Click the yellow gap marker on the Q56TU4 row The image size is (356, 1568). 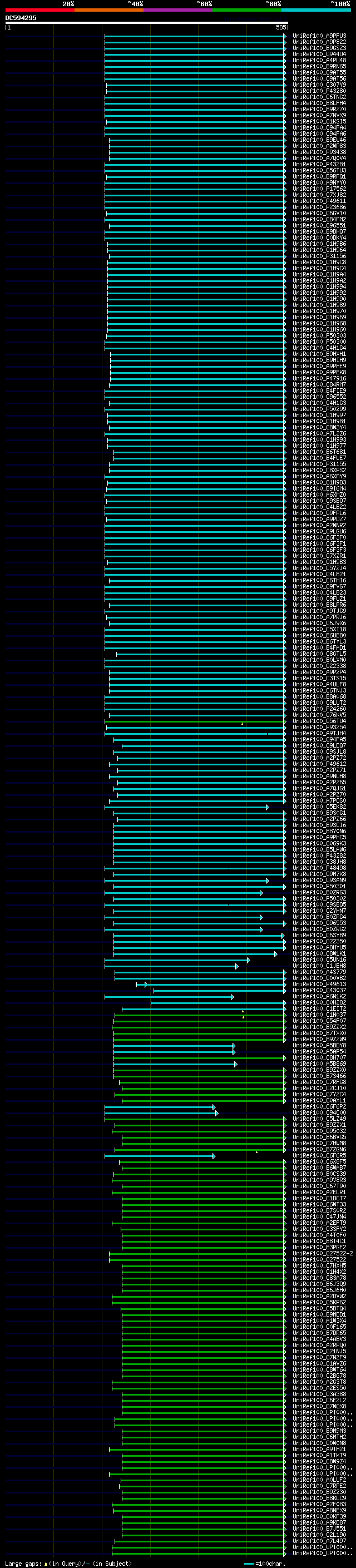(242, 724)
